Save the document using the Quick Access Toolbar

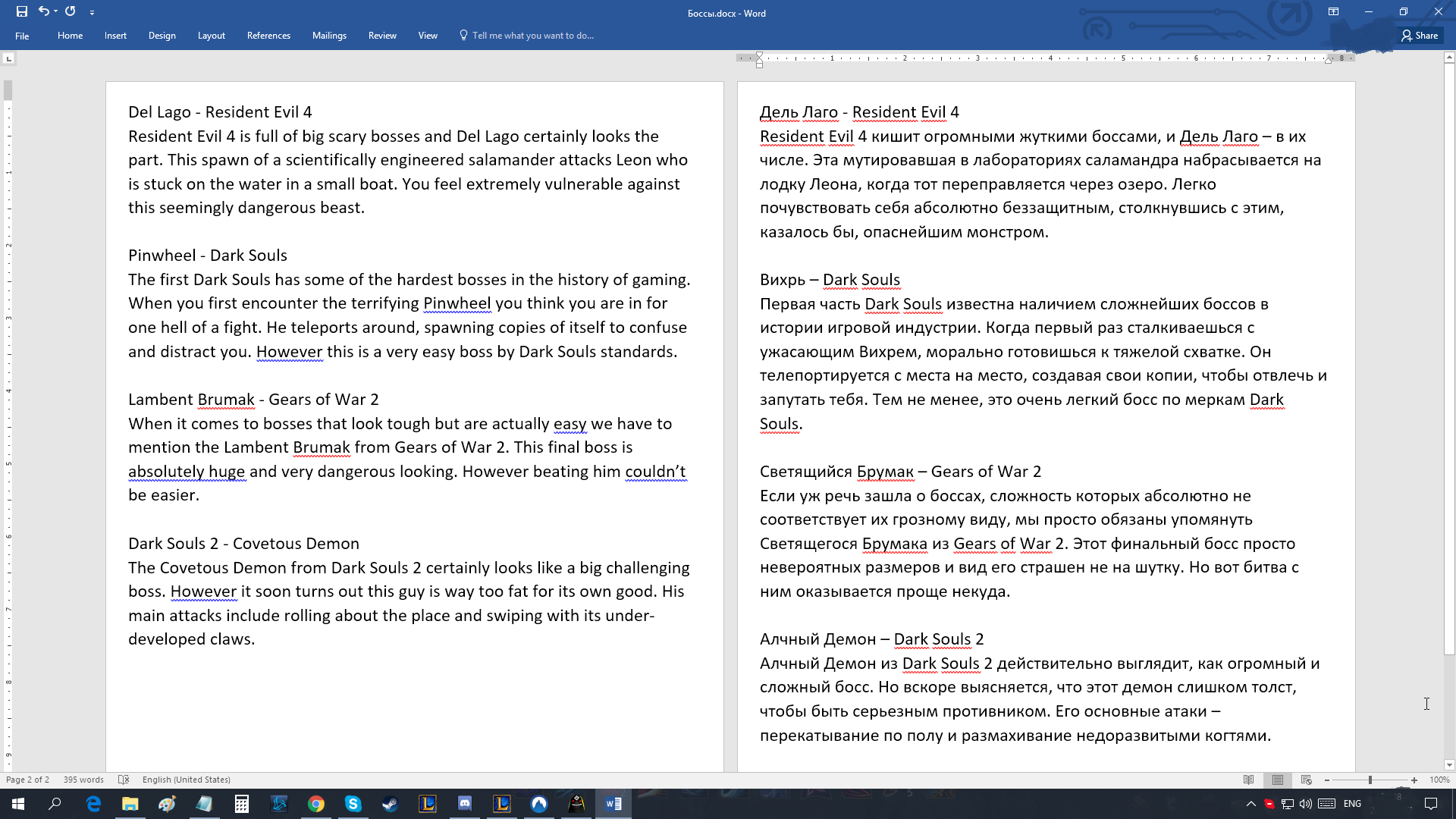[x=20, y=11]
